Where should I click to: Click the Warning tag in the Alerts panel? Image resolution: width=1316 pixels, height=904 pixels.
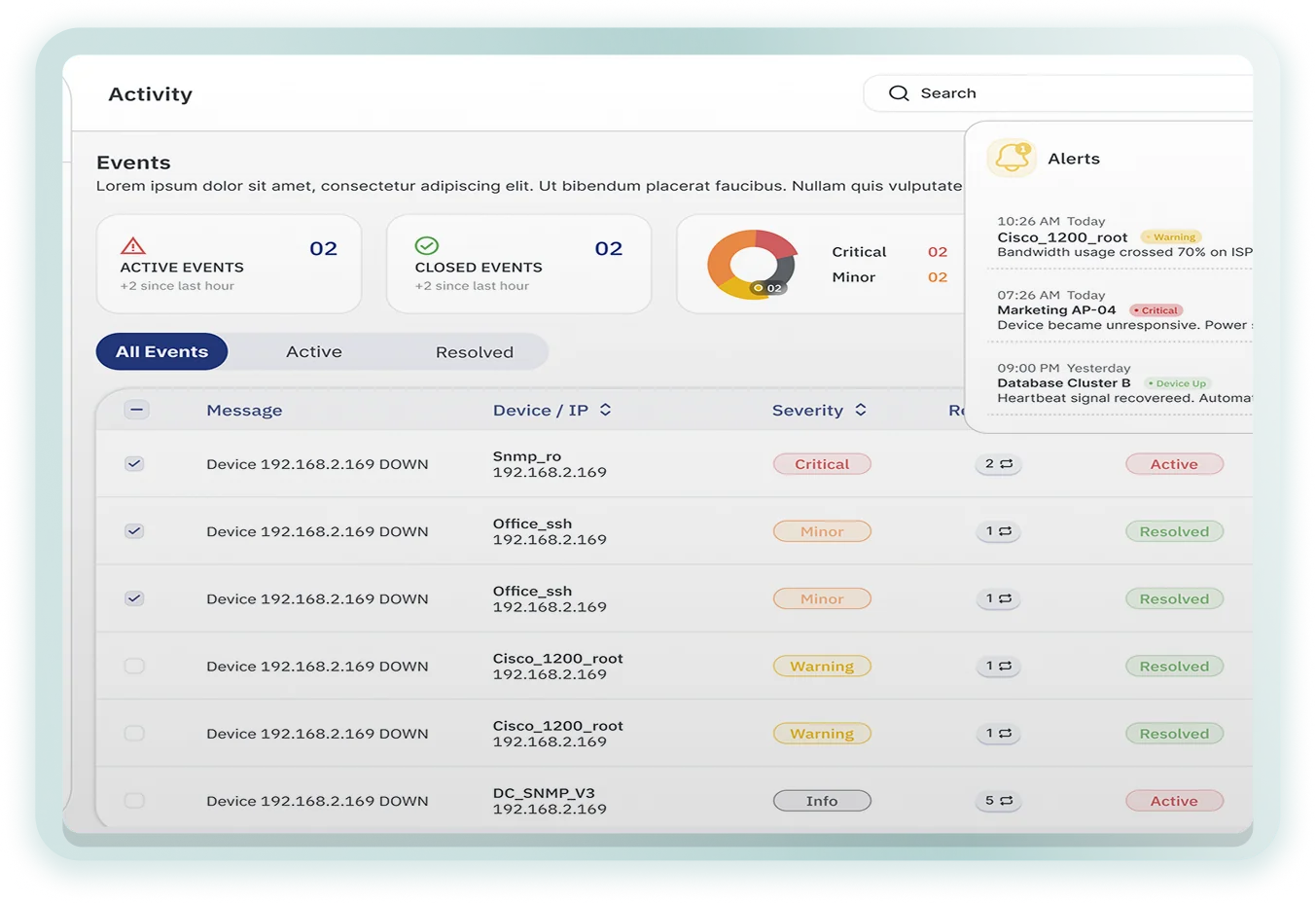pos(1171,237)
